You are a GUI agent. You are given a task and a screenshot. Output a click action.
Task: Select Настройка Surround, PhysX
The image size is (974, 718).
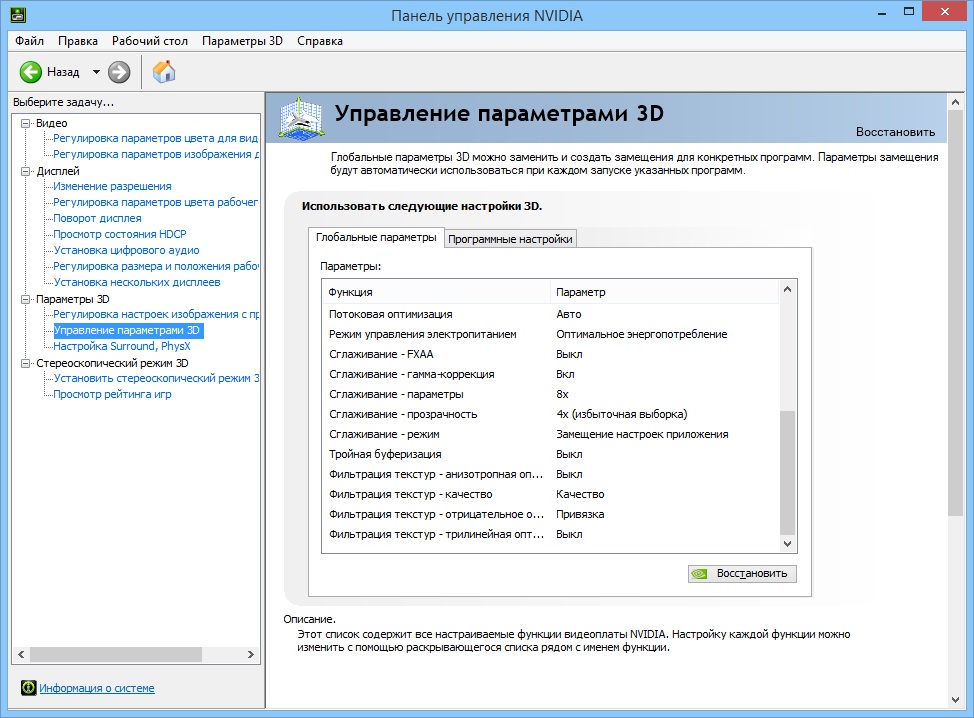tap(122, 346)
